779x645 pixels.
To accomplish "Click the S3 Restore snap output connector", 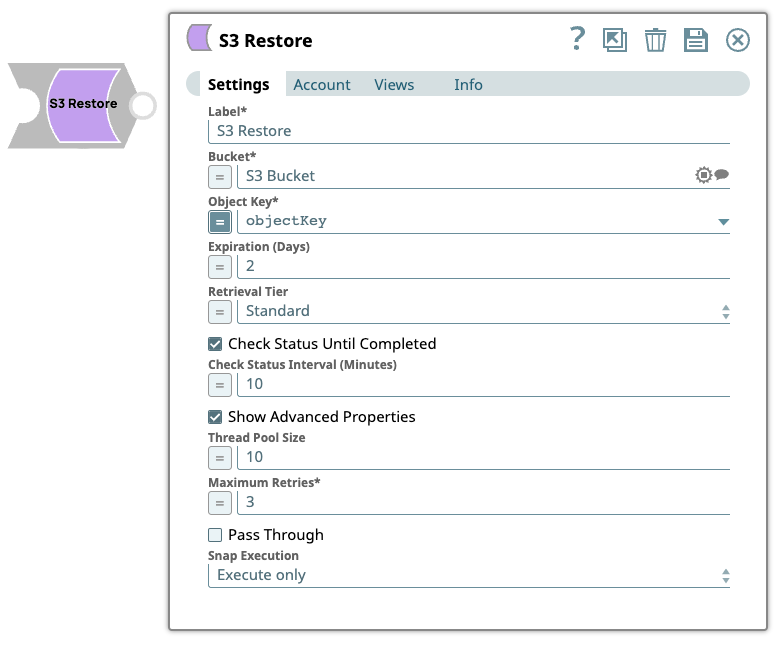I will tap(143, 105).
